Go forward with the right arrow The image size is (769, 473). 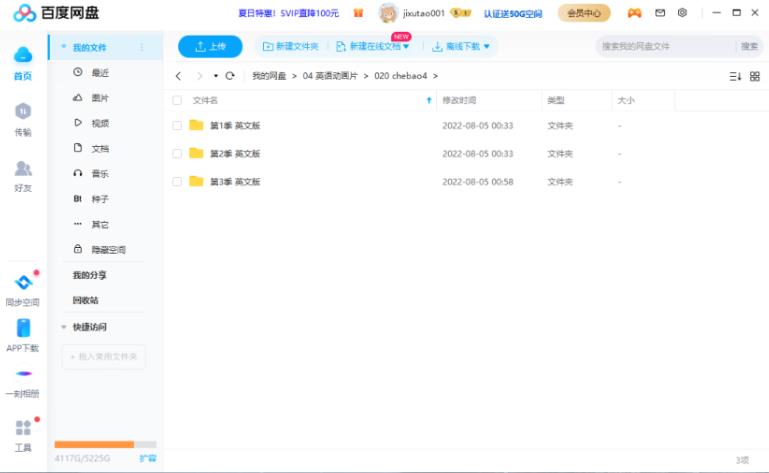pyautogui.click(x=199, y=76)
